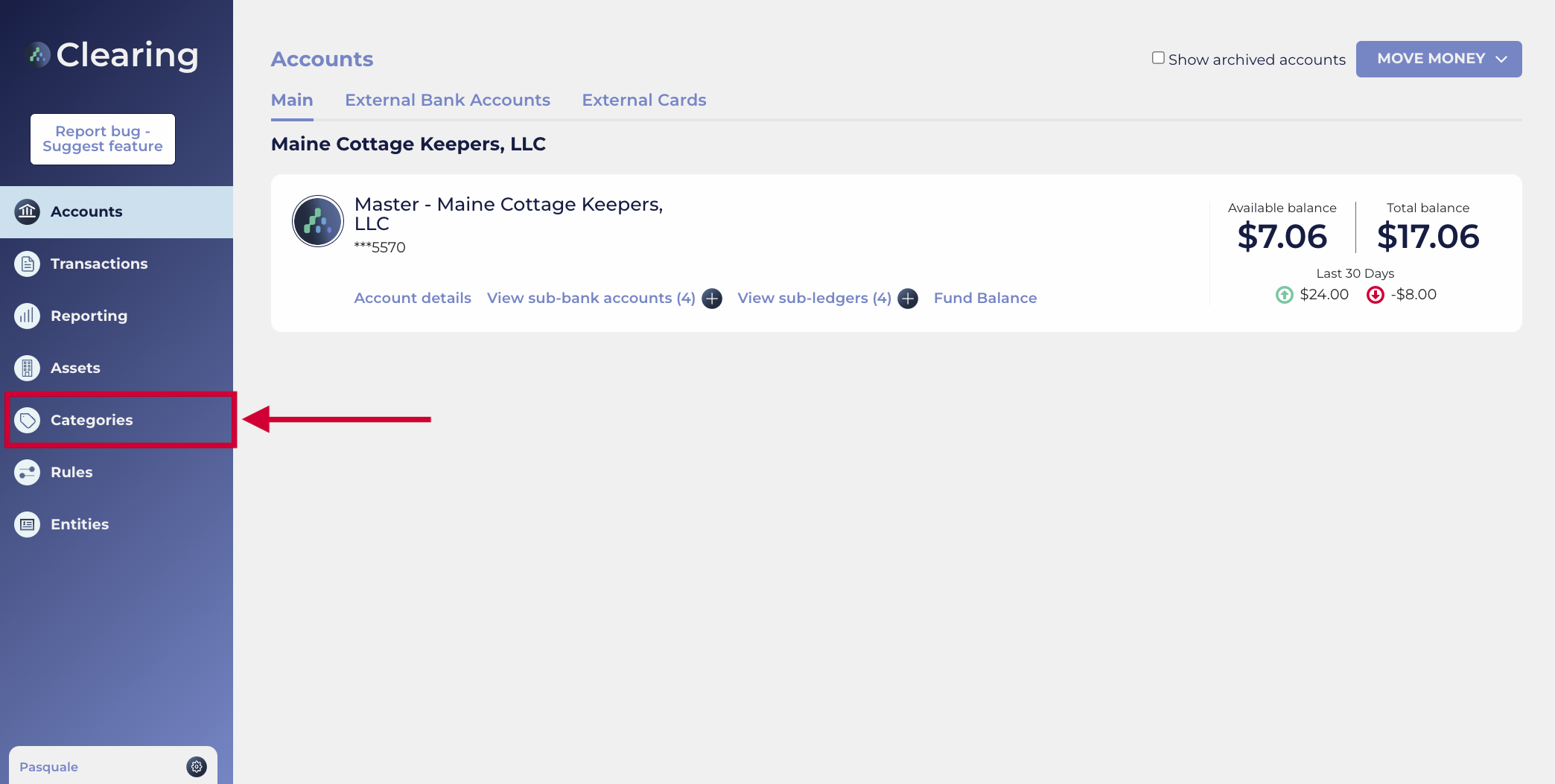
Task: Click the Entities list icon
Action: pyautogui.click(x=28, y=524)
